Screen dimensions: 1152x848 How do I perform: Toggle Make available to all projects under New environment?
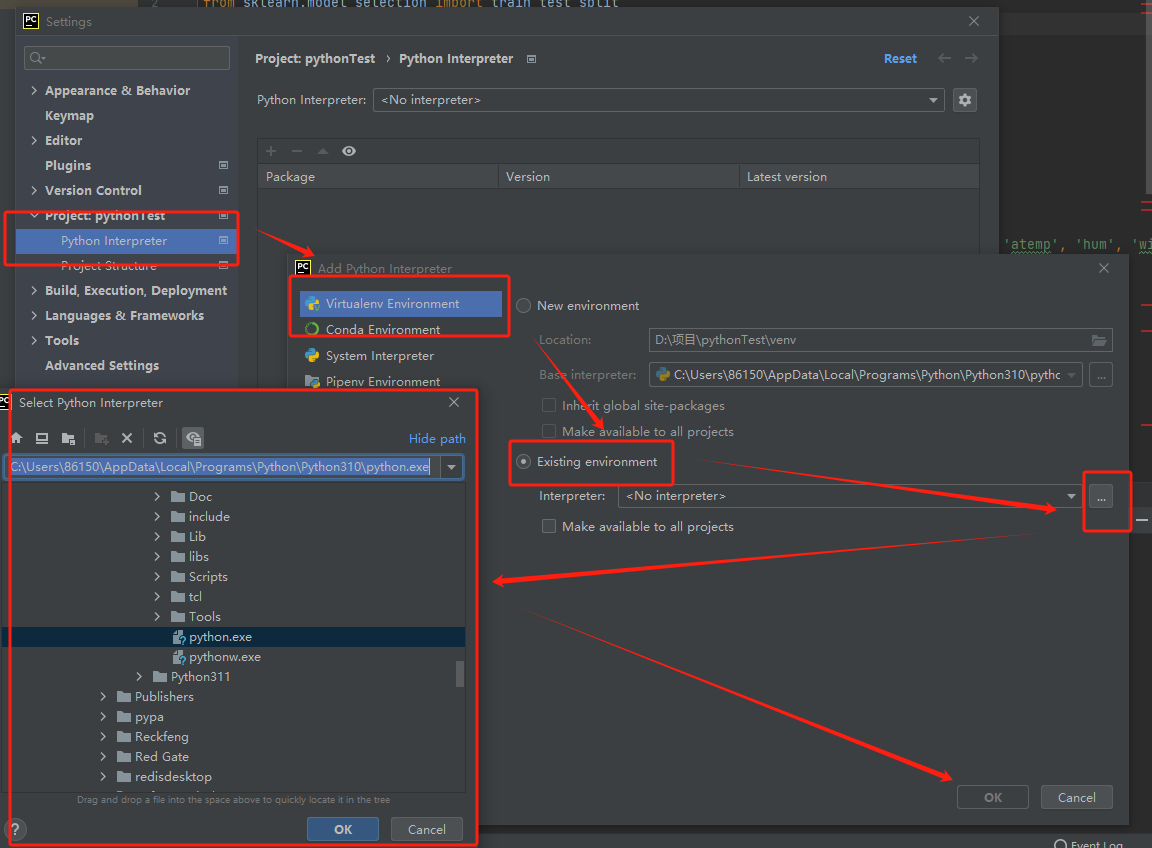tap(549, 431)
